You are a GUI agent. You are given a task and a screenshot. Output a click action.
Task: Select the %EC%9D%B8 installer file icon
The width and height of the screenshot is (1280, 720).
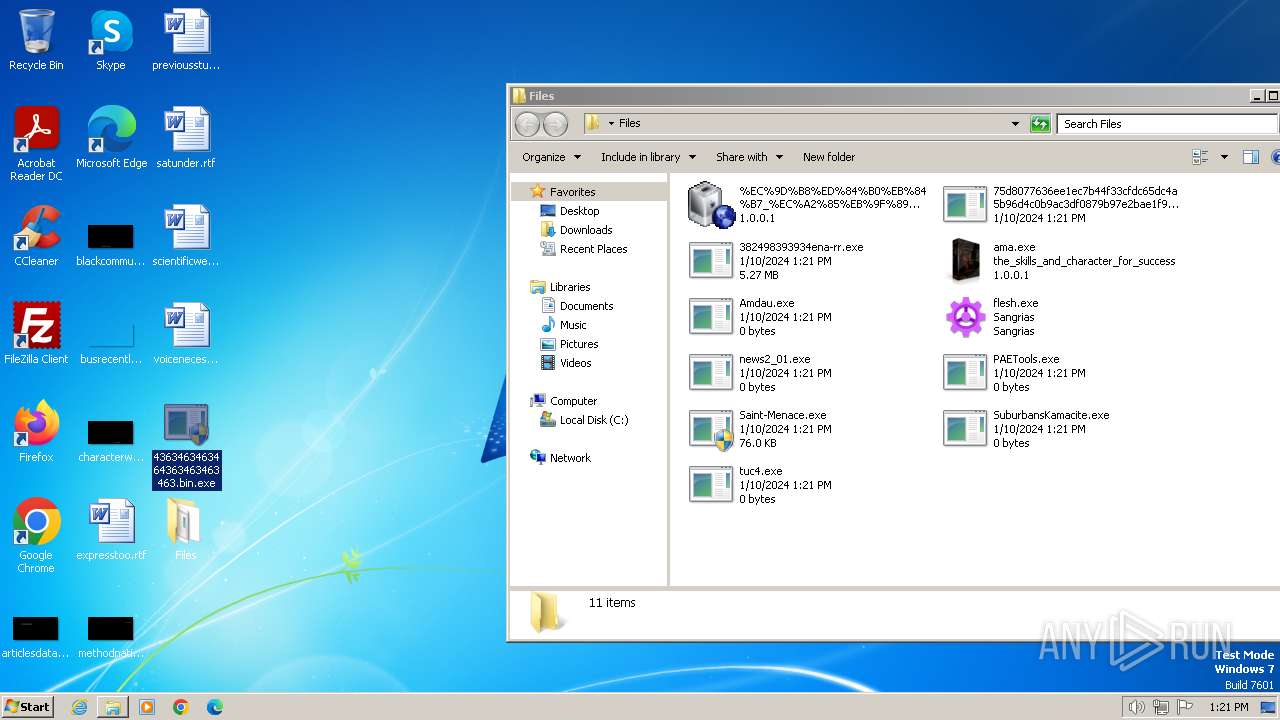point(711,205)
